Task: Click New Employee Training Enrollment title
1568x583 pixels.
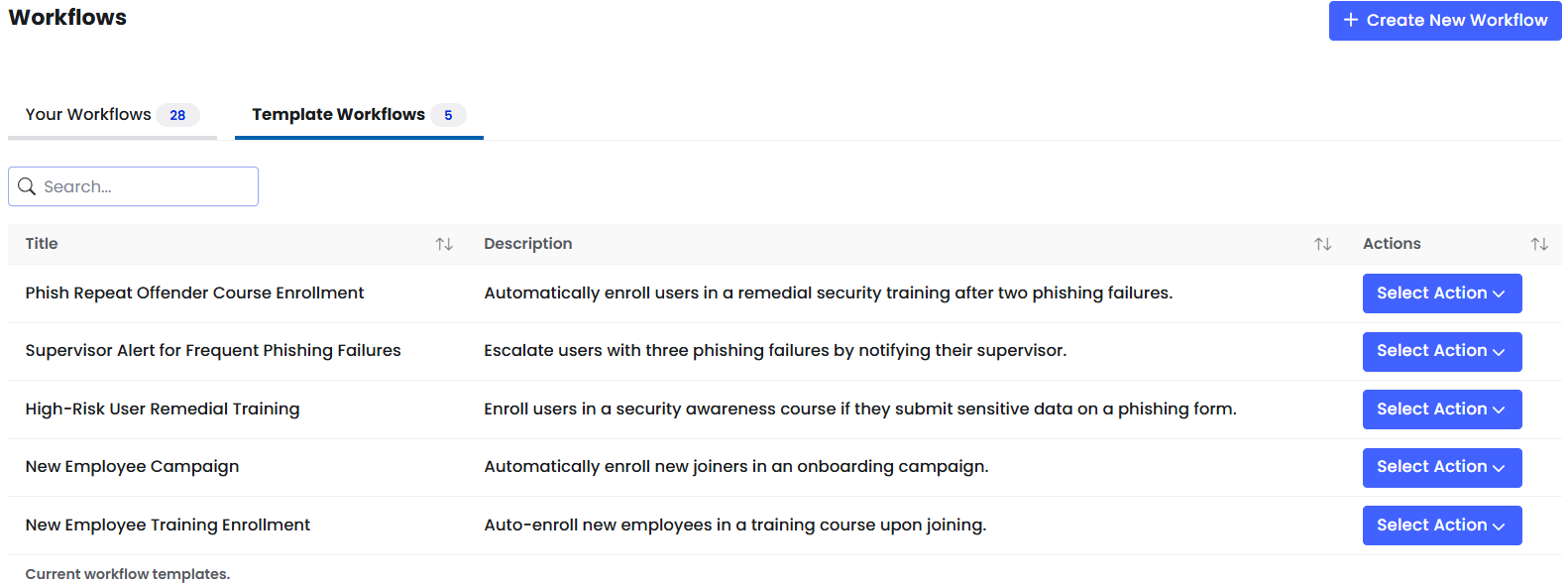Action: [168, 525]
